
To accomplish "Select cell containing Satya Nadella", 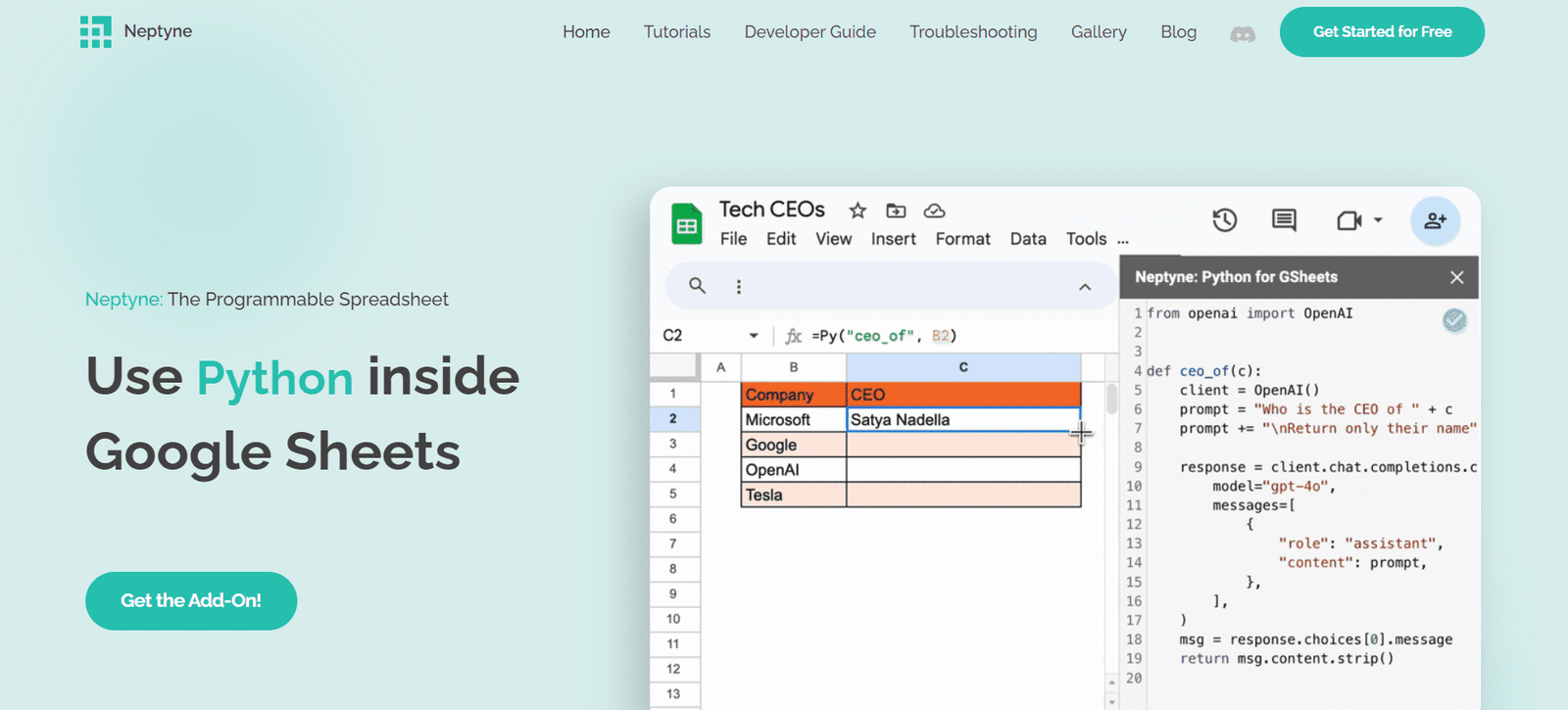I will tap(962, 420).
